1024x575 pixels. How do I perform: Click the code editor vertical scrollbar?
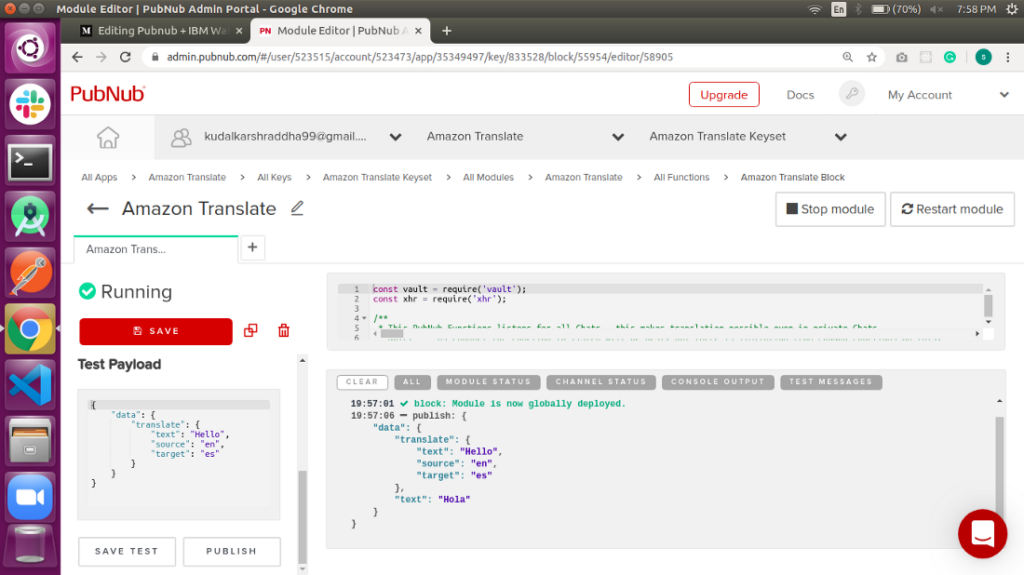click(x=988, y=305)
